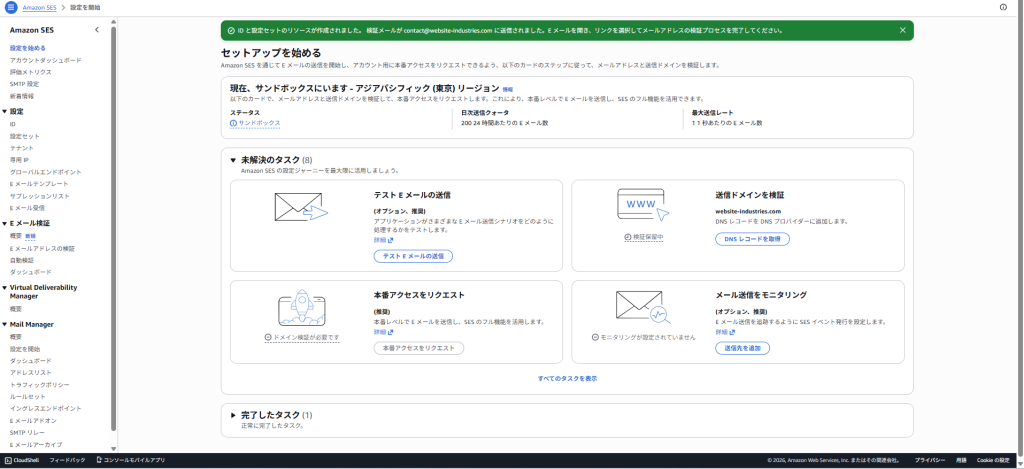The width and height of the screenshot is (1024, 469).
Task: Open the hamburger navigation menu icon
Action: [x=10, y=7]
